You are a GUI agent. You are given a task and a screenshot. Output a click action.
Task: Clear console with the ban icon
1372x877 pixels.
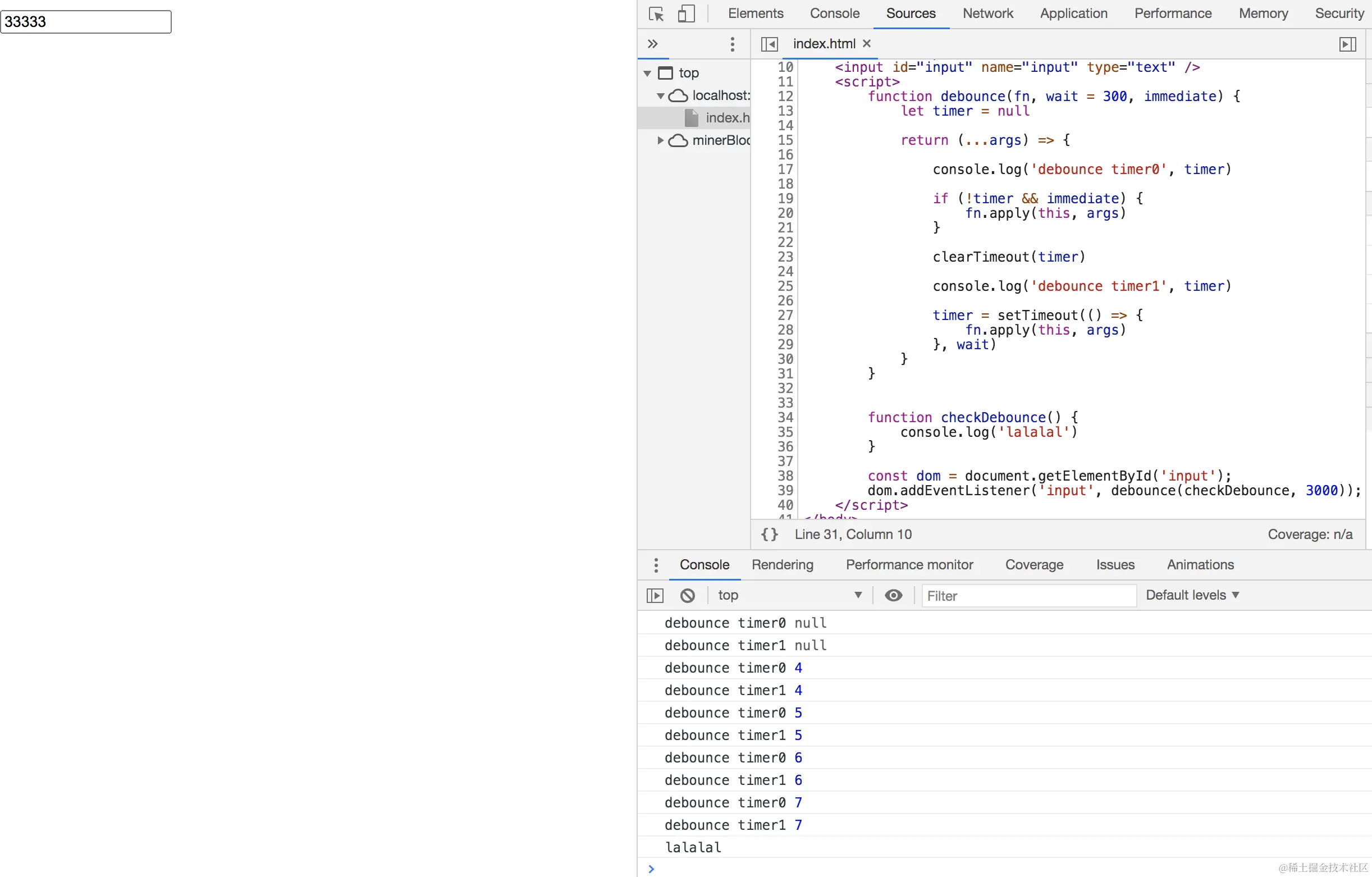(688, 596)
